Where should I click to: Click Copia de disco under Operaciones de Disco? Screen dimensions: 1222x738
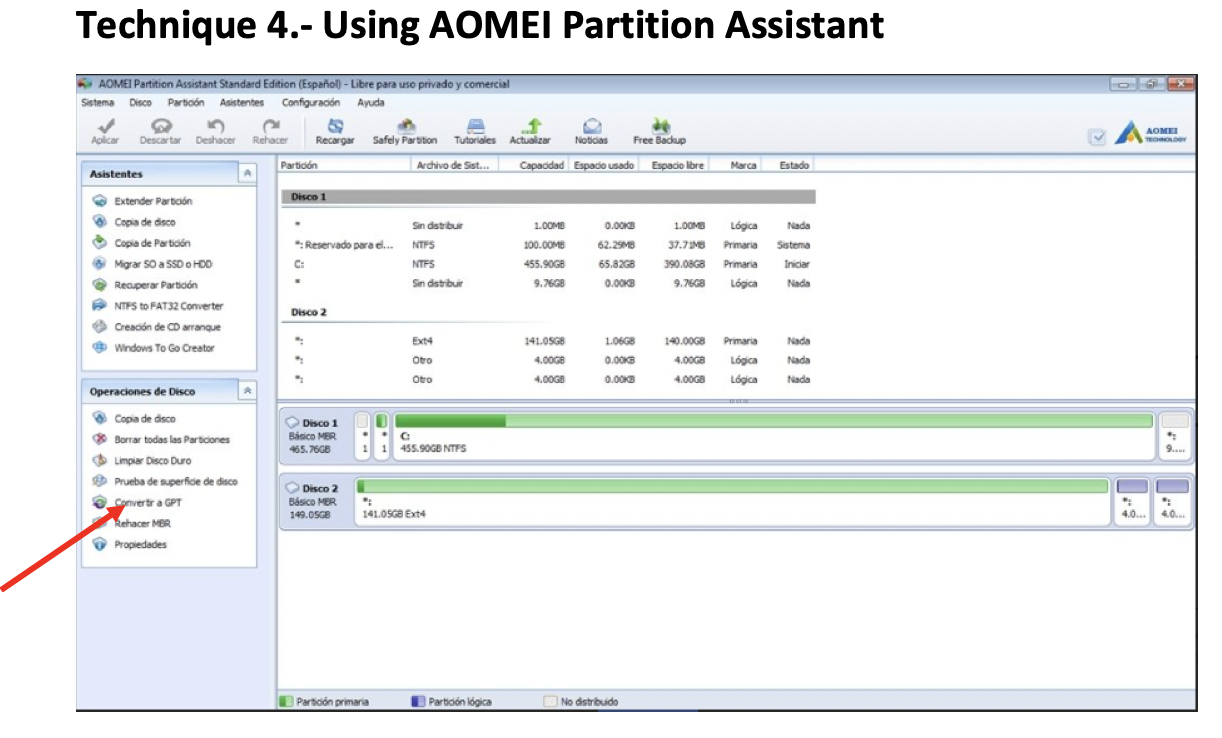click(144, 419)
